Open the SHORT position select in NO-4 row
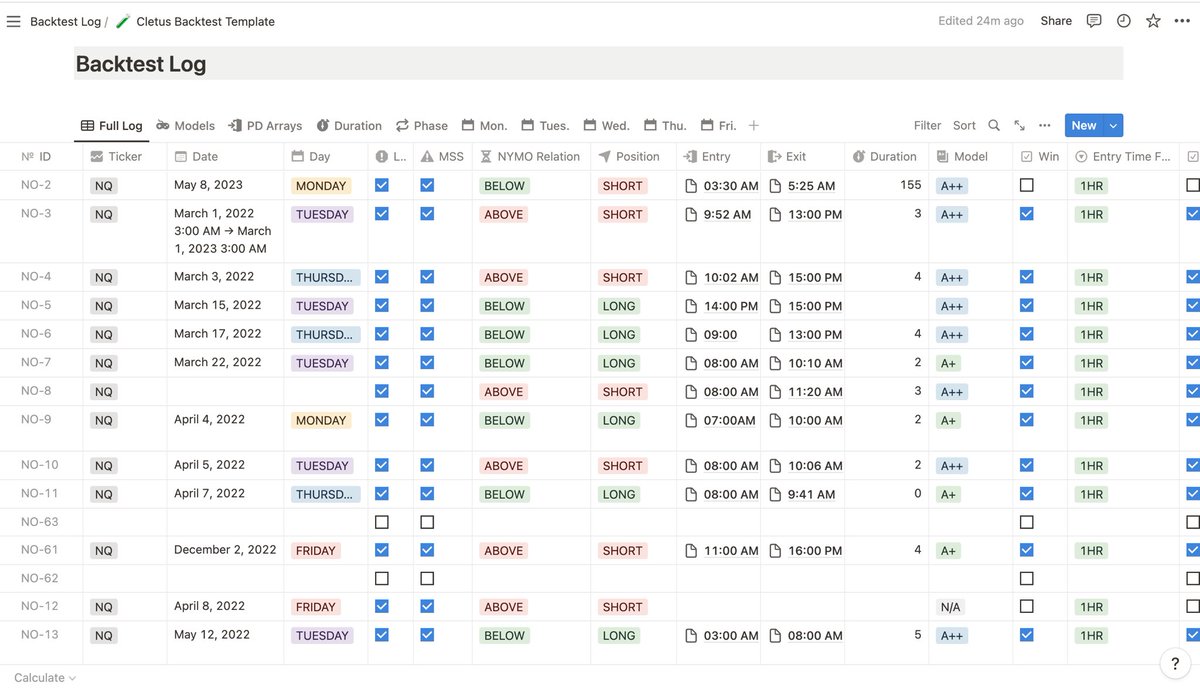The image size is (1200, 692). [622, 278]
